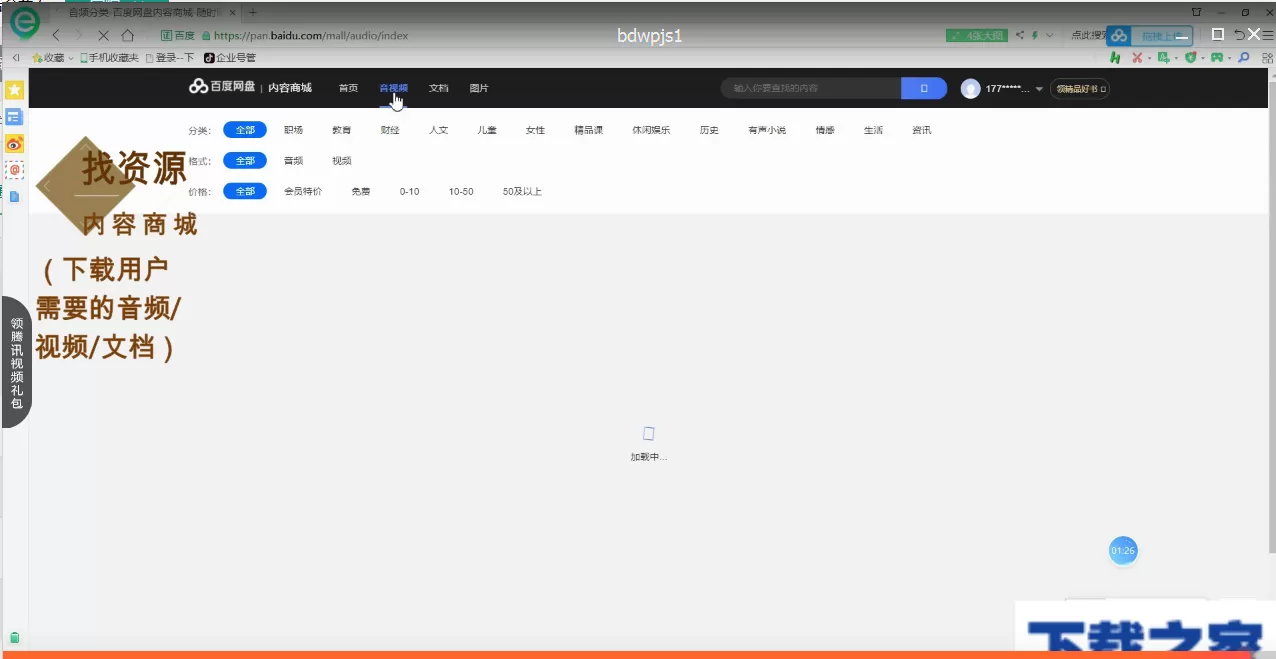Click the 360 browser logo
This screenshot has width=1276, height=659.
point(24,22)
